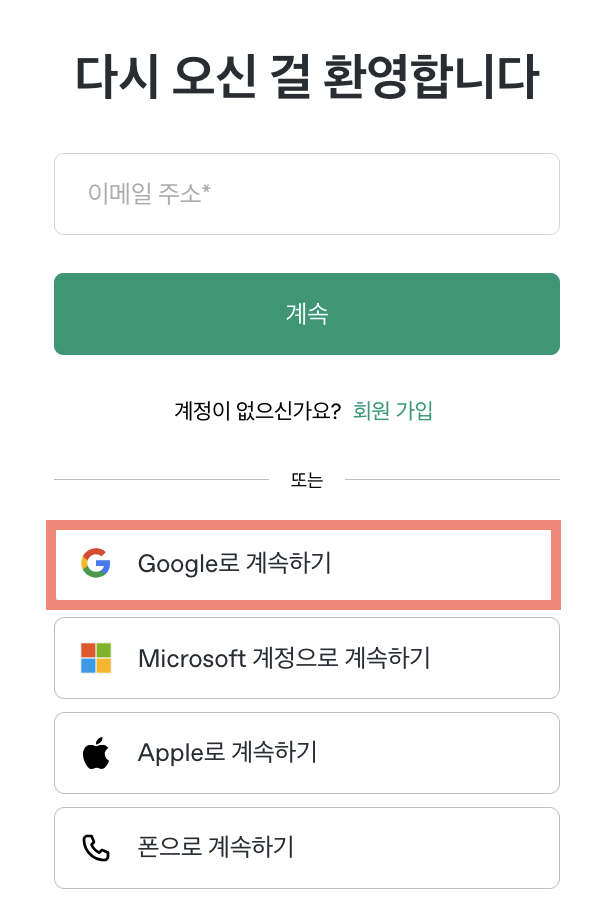
Task: Click the 또는 divider label
Action: click(307, 480)
